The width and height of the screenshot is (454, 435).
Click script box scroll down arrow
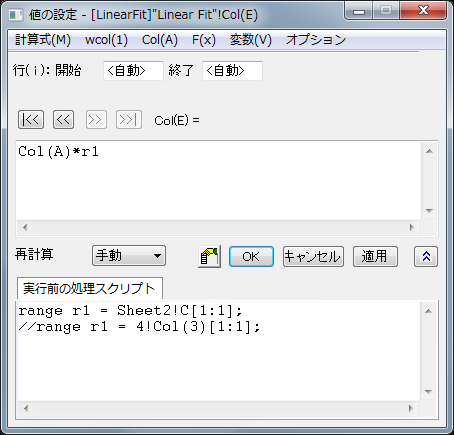click(429, 392)
